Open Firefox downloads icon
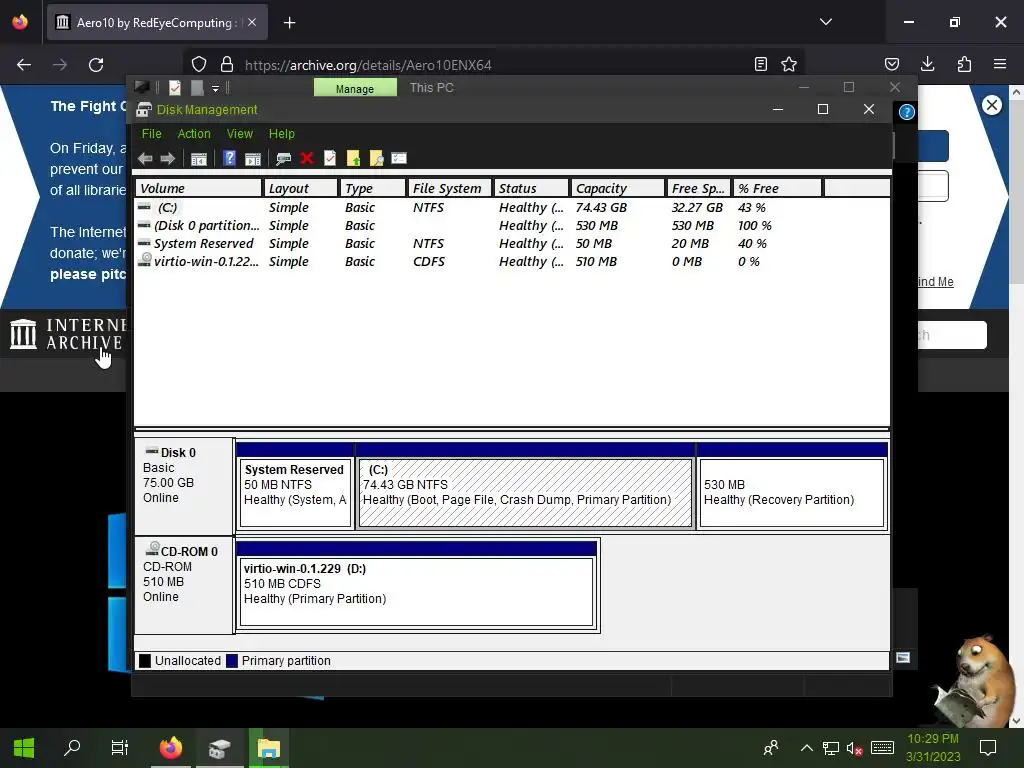Image resolution: width=1024 pixels, height=768 pixels. (927, 64)
